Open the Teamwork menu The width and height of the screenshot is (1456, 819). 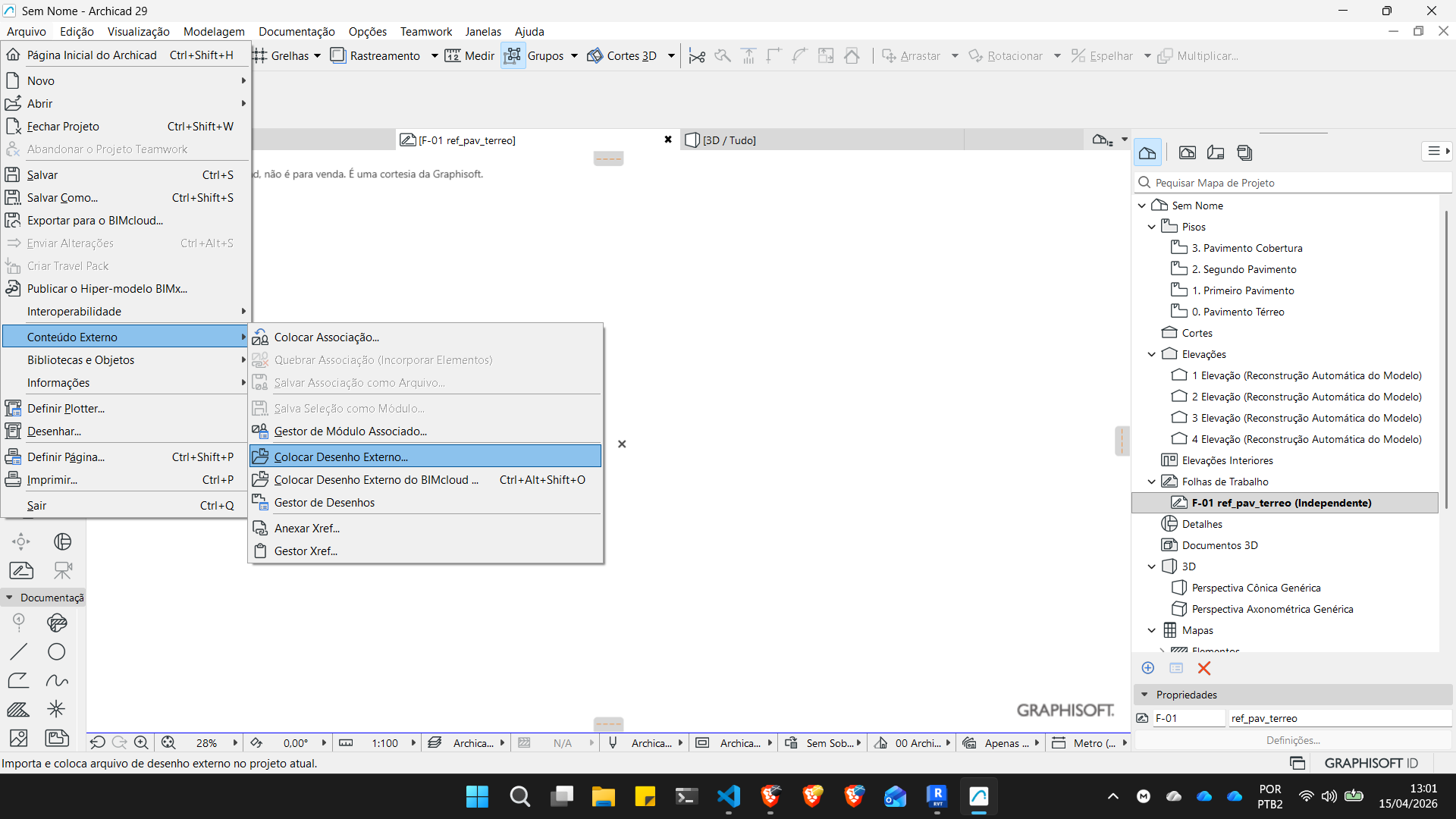[x=425, y=31]
